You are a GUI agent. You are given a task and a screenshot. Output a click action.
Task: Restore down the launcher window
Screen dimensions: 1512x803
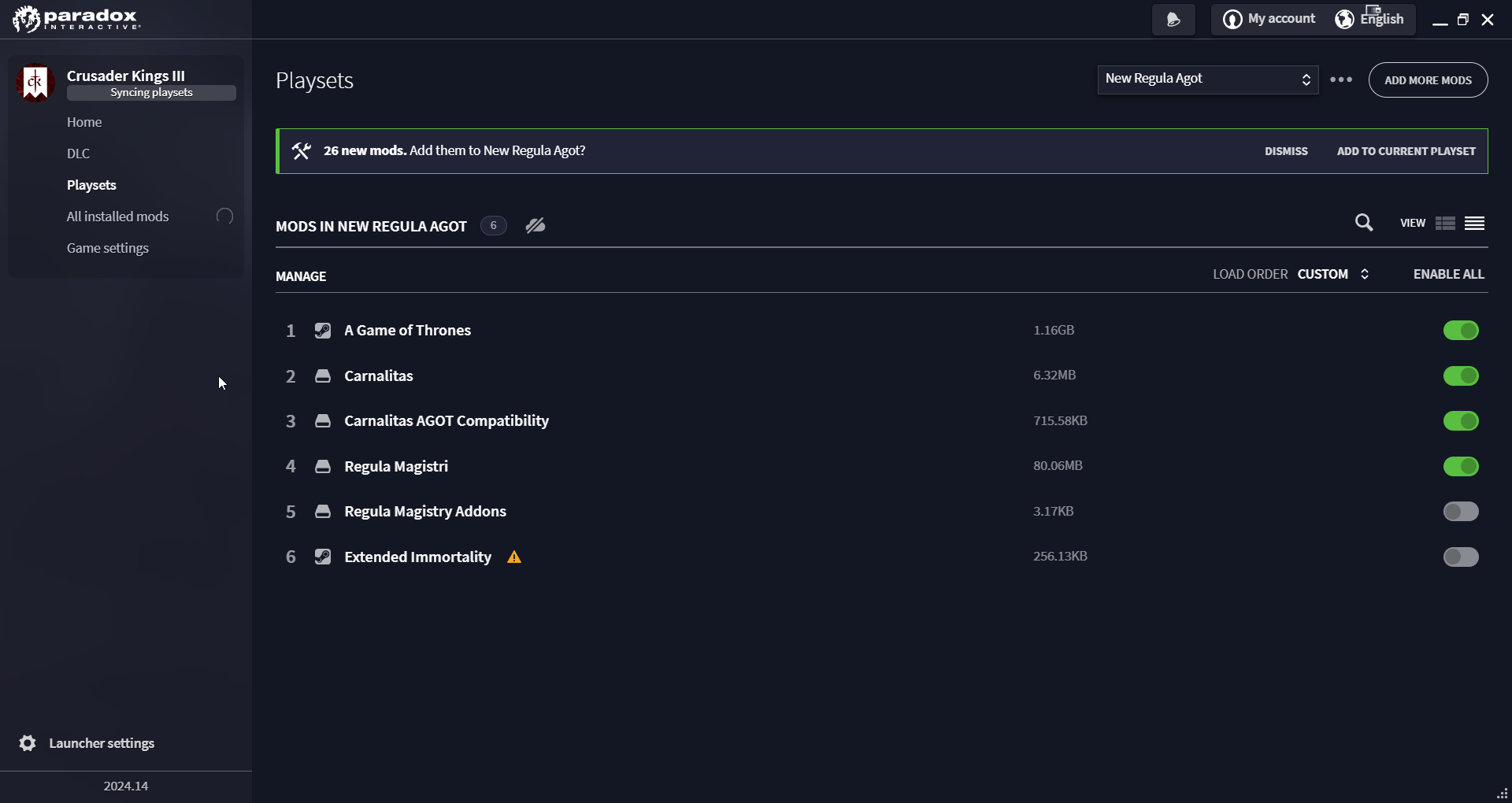tap(1463, 20)
